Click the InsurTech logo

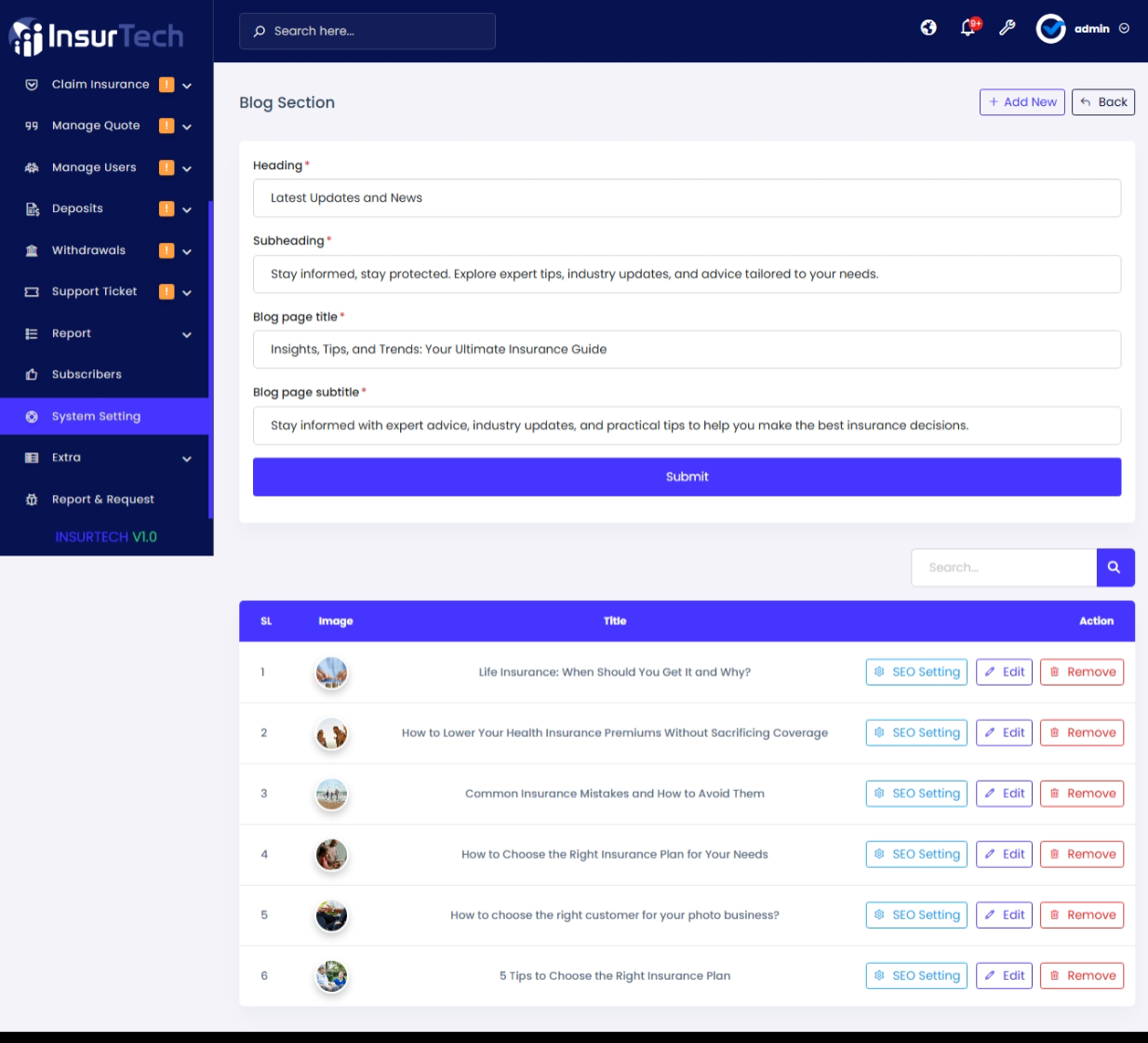pos(97,36)
